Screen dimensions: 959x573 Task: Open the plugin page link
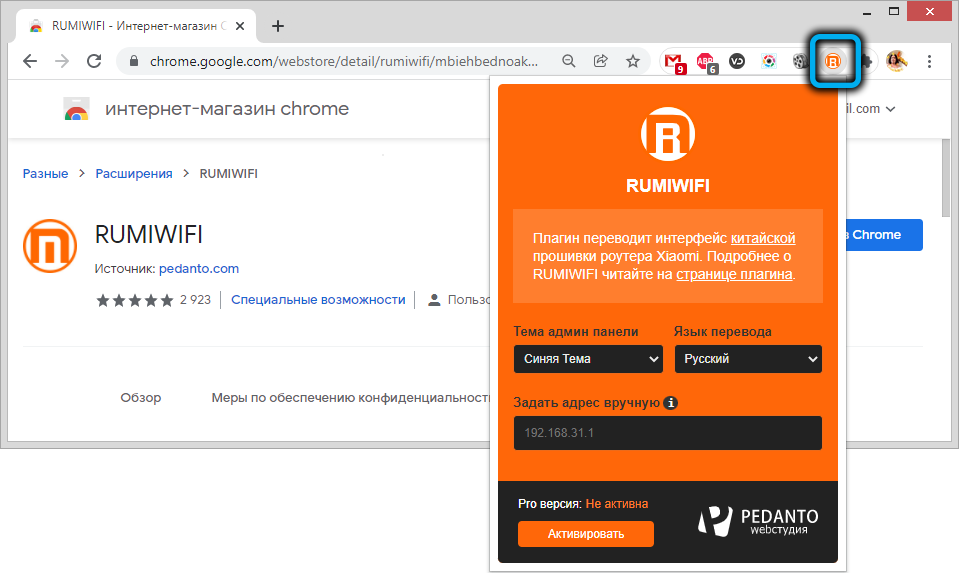point(734,274)
